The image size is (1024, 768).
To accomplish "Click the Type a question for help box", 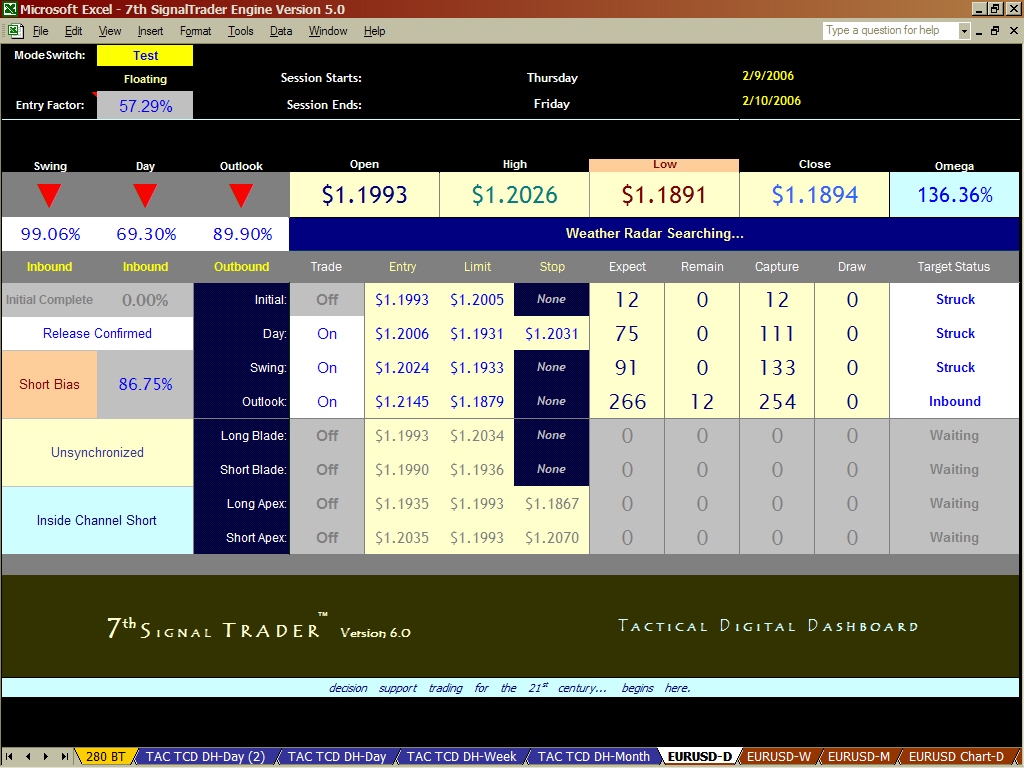I will click(889, 31).
